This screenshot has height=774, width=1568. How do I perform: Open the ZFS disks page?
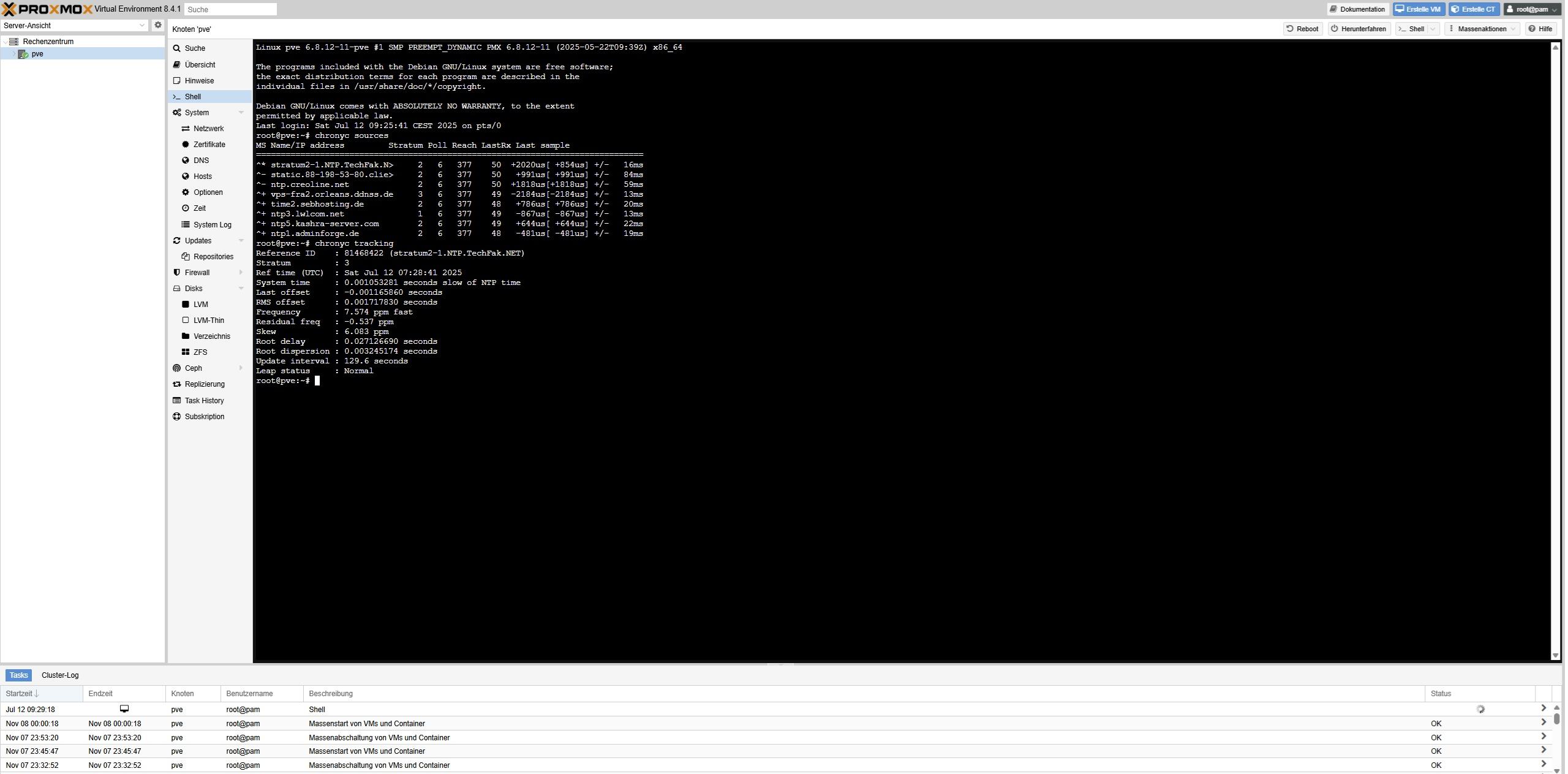(x=200, y=352)
